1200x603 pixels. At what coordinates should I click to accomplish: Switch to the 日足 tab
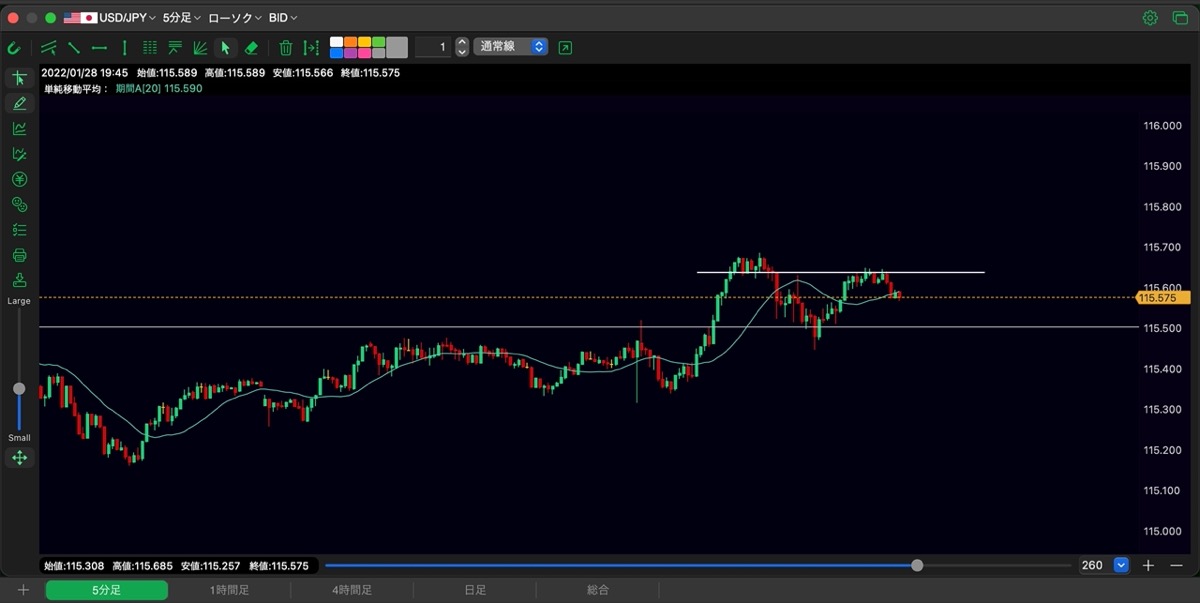point(475,590)
